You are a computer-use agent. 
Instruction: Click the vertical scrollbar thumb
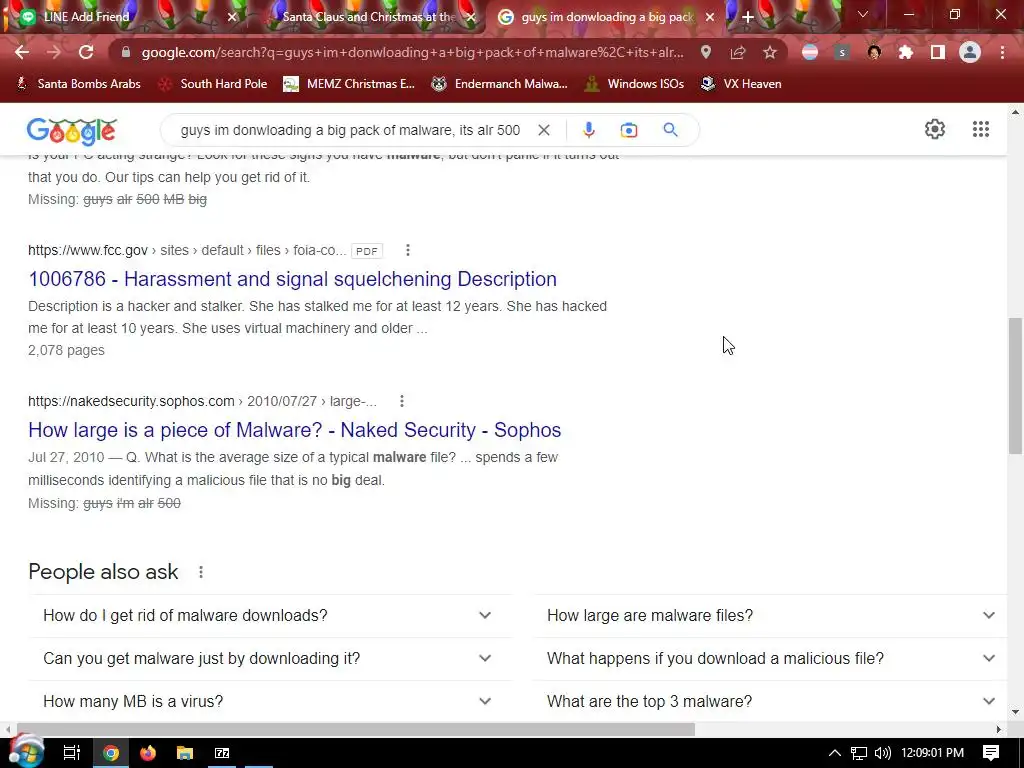[x=1015, y=385]
